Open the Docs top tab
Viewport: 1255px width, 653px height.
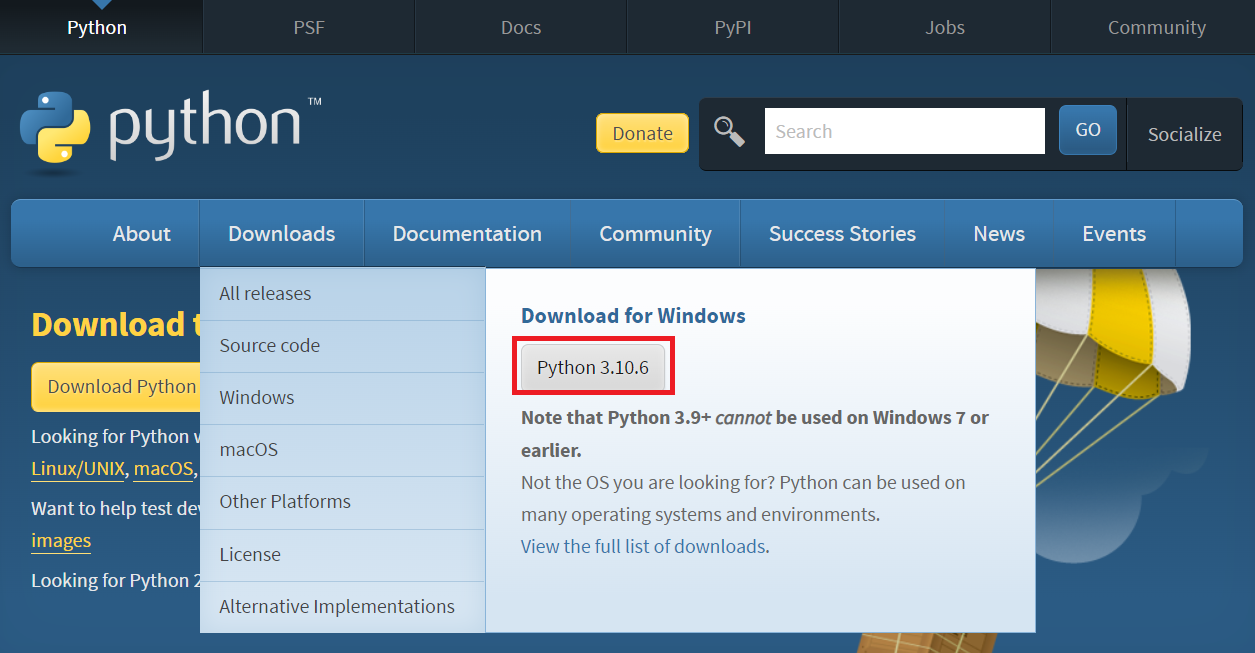point(521,27)
